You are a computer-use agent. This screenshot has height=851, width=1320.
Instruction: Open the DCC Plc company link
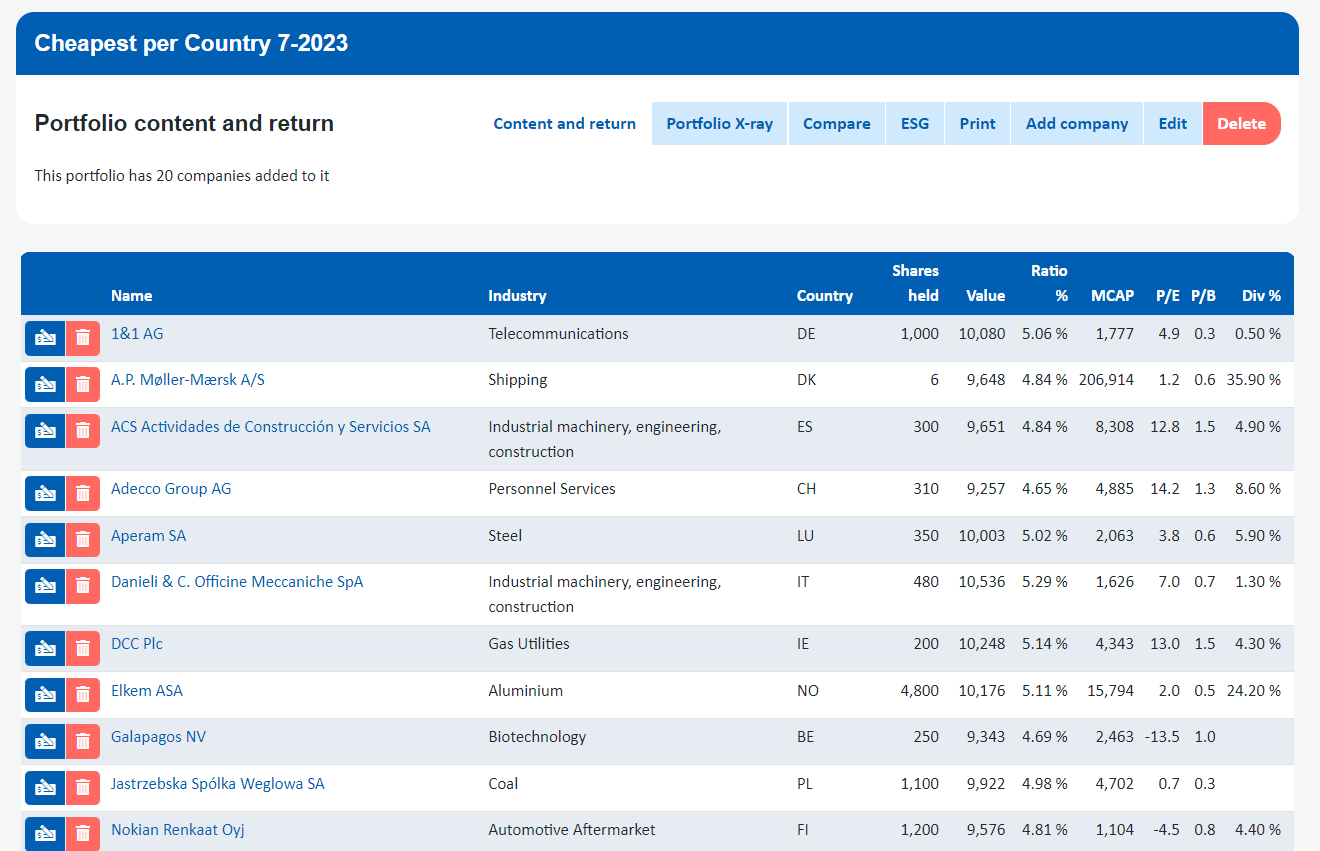pos(137,644)
